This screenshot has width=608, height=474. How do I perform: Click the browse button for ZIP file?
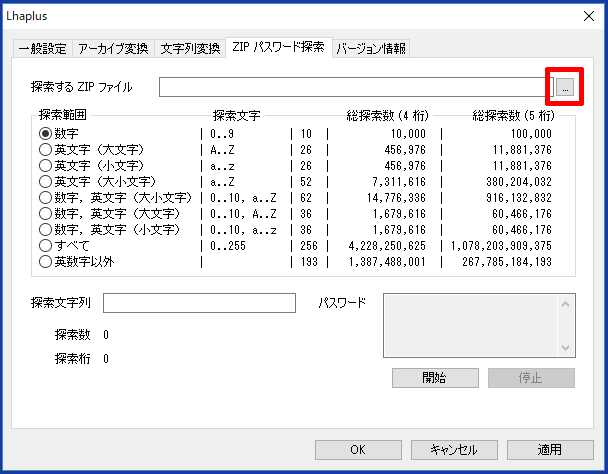(x=565, y=87)
